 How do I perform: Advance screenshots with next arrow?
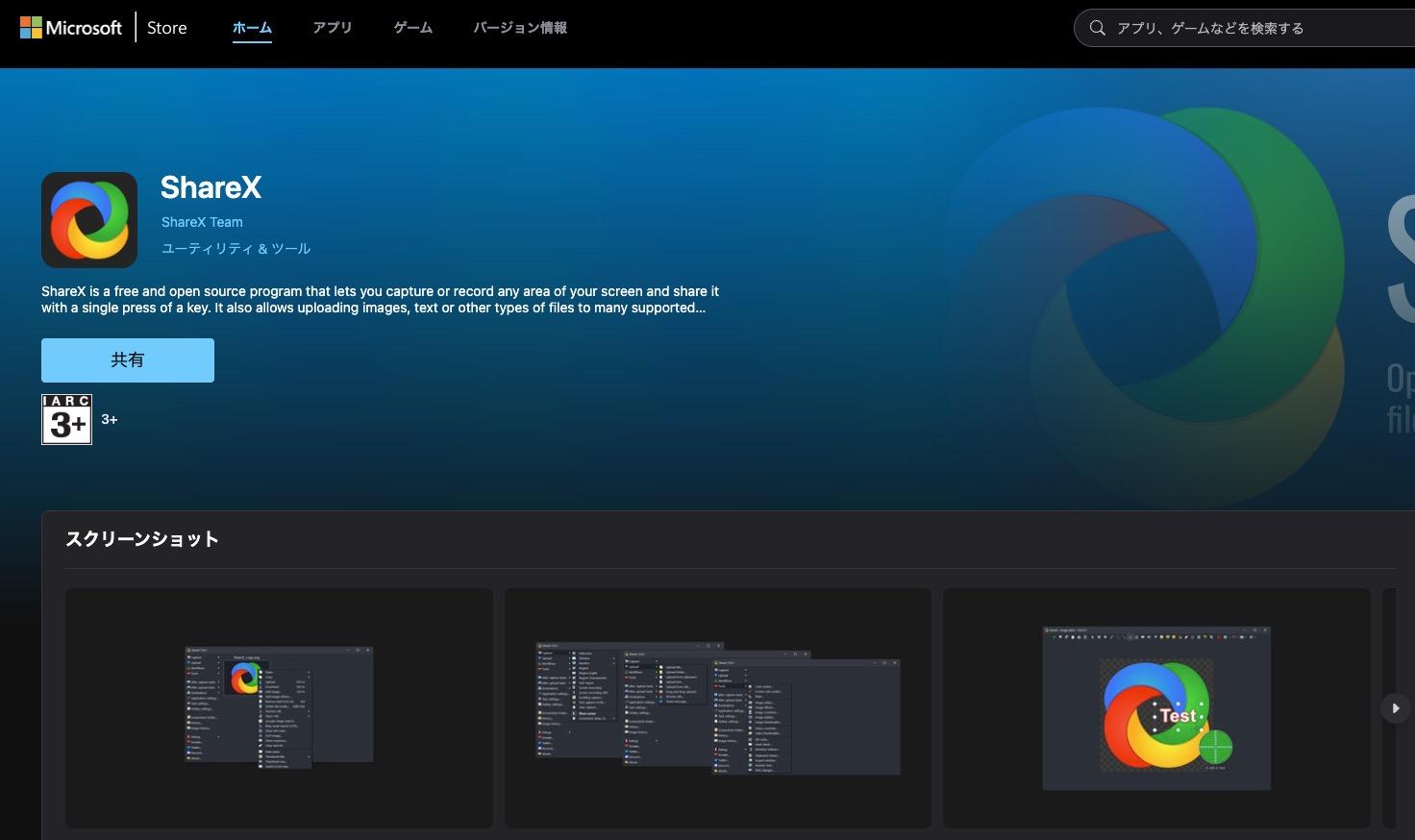coord(1395,708)
